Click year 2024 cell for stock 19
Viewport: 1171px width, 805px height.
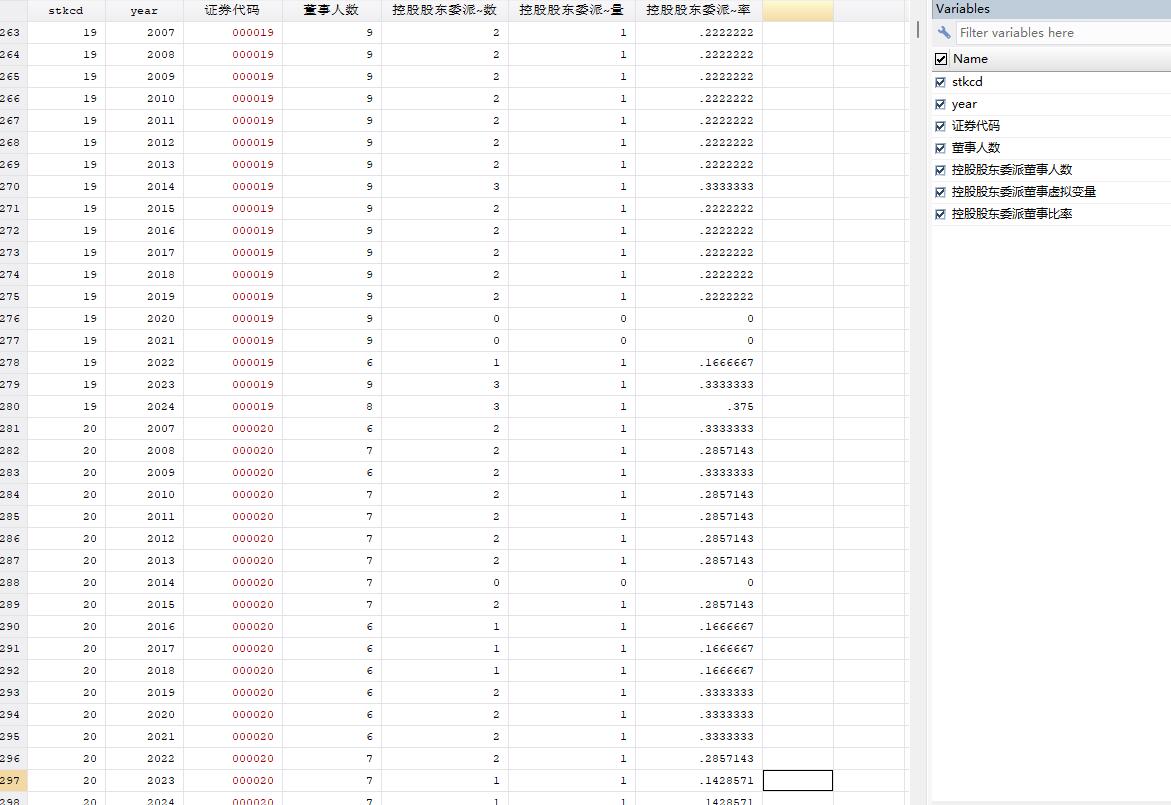(x=144, y=406)
